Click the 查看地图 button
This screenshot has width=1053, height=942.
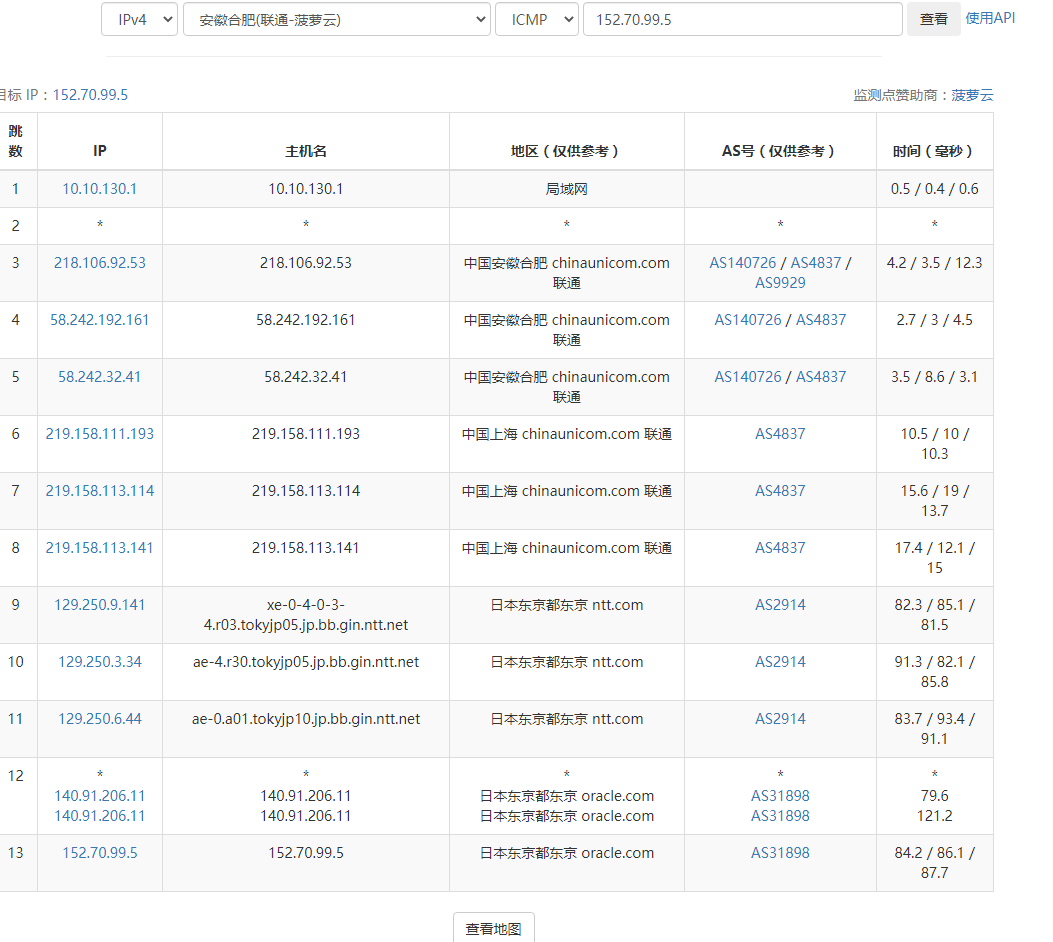[494, 929]
